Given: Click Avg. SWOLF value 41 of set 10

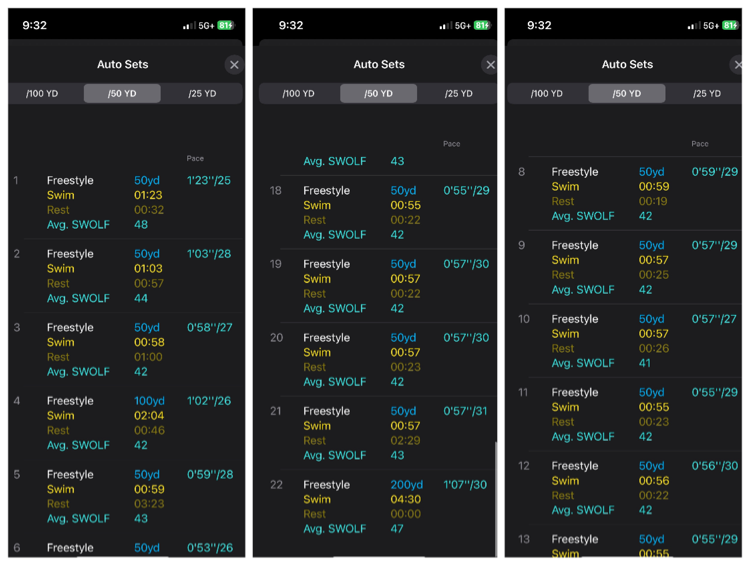Looking at the screenshot, I should point(645,363).
